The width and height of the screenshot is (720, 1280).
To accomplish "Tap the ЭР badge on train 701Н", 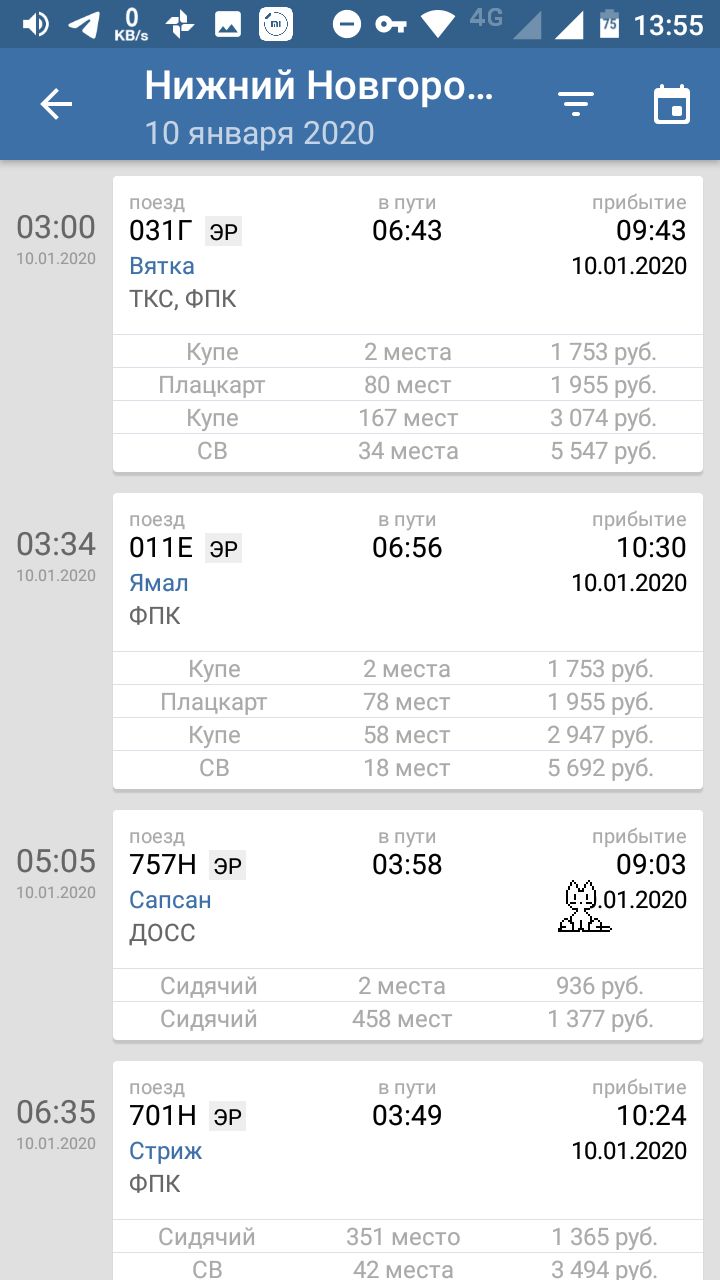I will (228, 1117).
